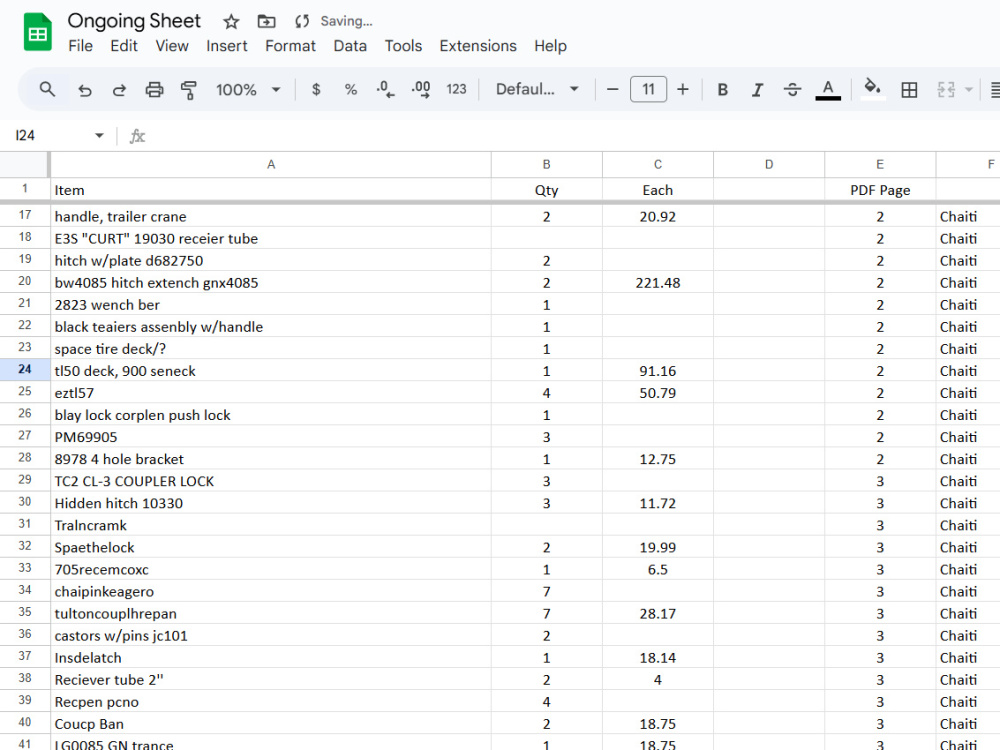Open the zoom 100% dropdown
Viewport: 1000px width, 750px height.
click(248, 89)
